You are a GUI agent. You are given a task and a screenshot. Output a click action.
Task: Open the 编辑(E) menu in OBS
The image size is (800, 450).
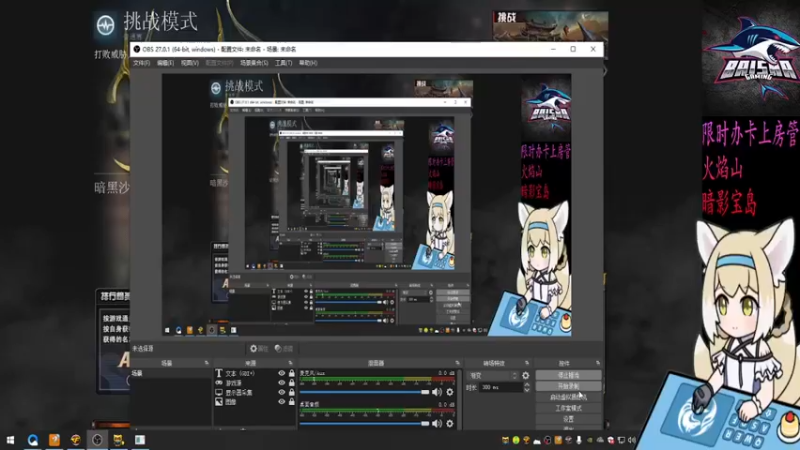(165, 63)
